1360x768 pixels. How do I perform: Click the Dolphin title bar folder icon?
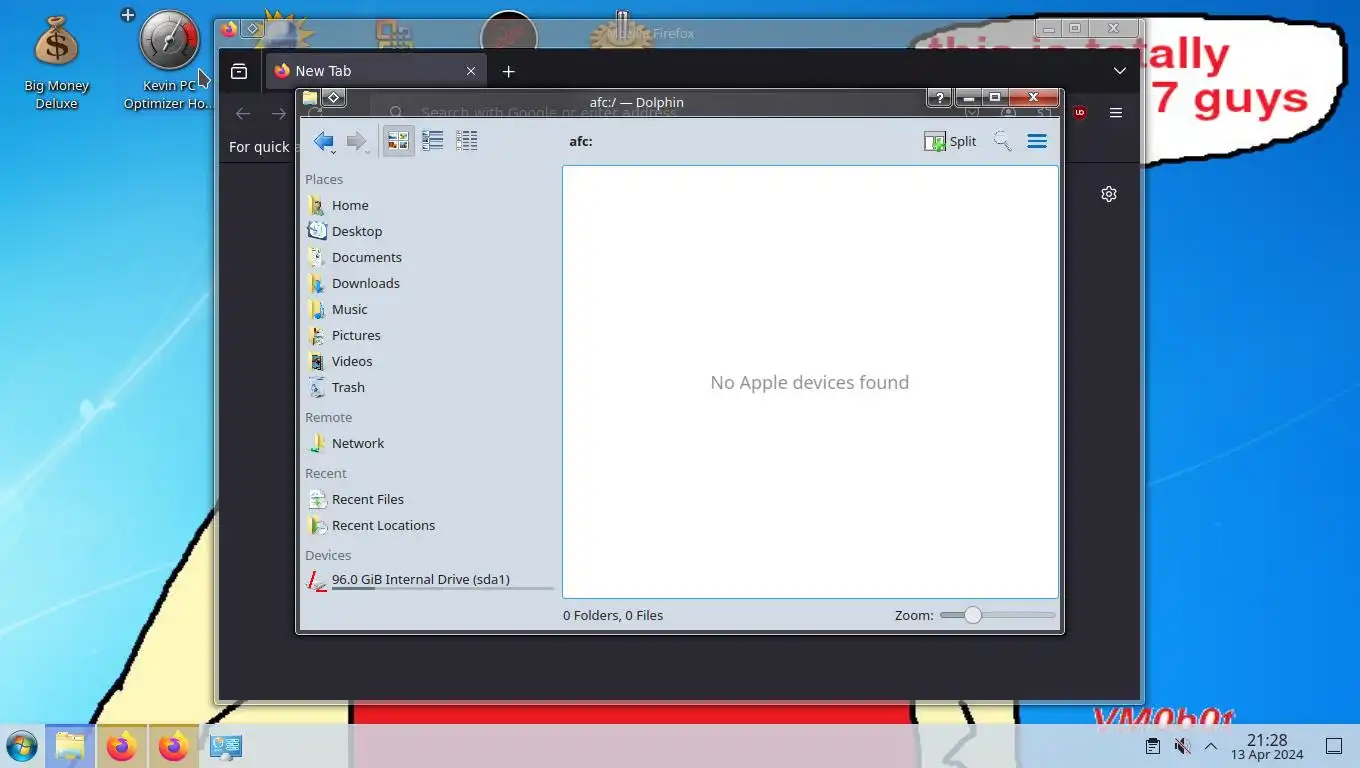[310, 98]
